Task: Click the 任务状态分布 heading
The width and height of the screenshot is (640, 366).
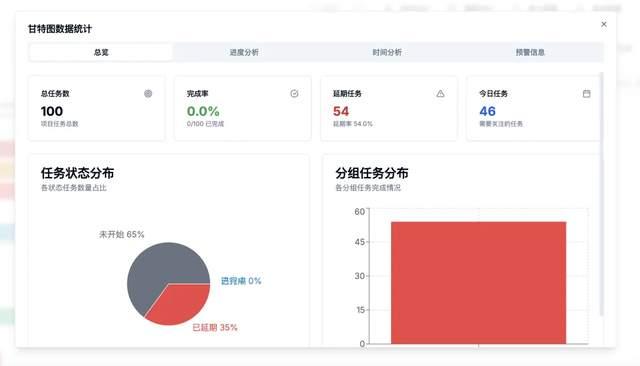Action: (x=77, y=173)
